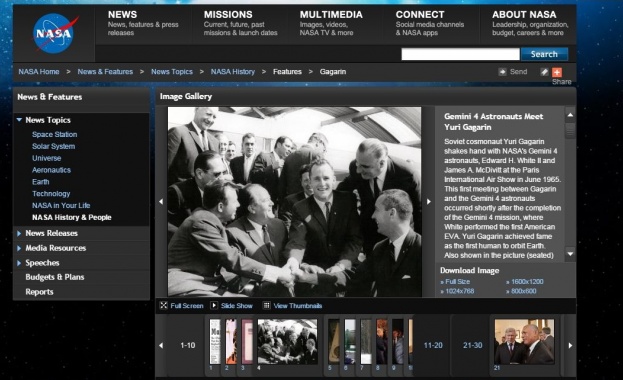This screenshot has width=623, height=380.
Task: Click the View Thumbnails grid icon
Action: (267, 305)
